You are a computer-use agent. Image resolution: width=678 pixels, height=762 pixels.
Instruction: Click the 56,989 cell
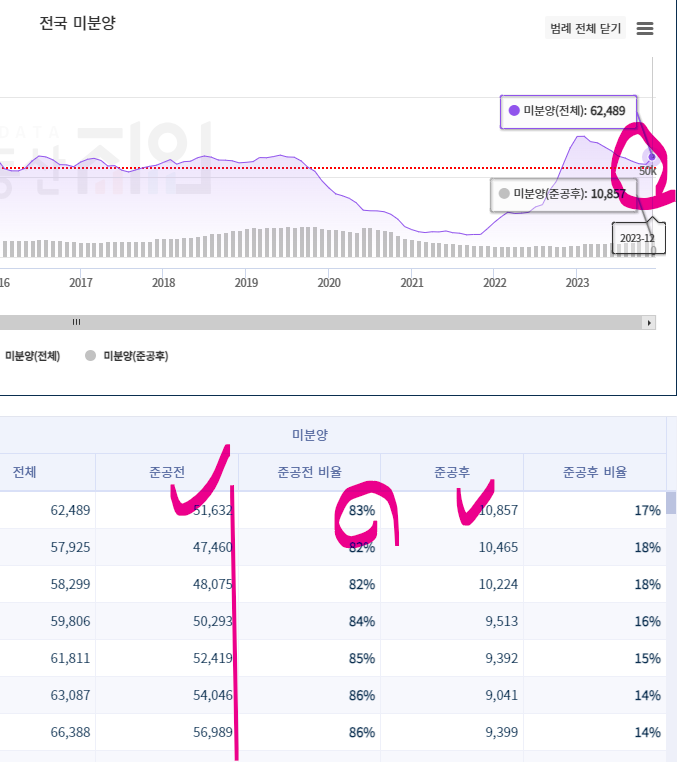tap(213, 732)
